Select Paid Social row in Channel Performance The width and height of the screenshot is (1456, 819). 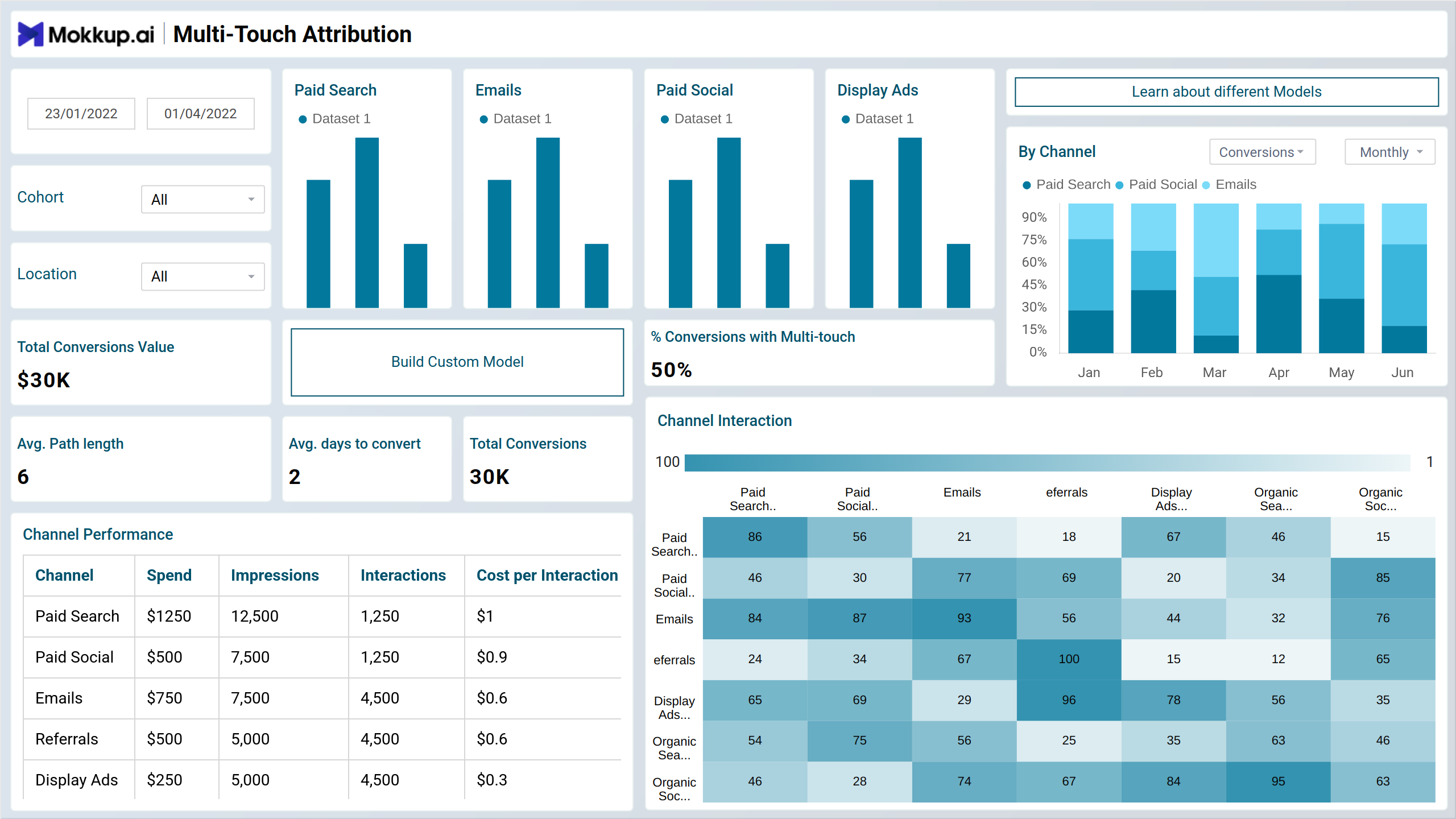(322, 657)
